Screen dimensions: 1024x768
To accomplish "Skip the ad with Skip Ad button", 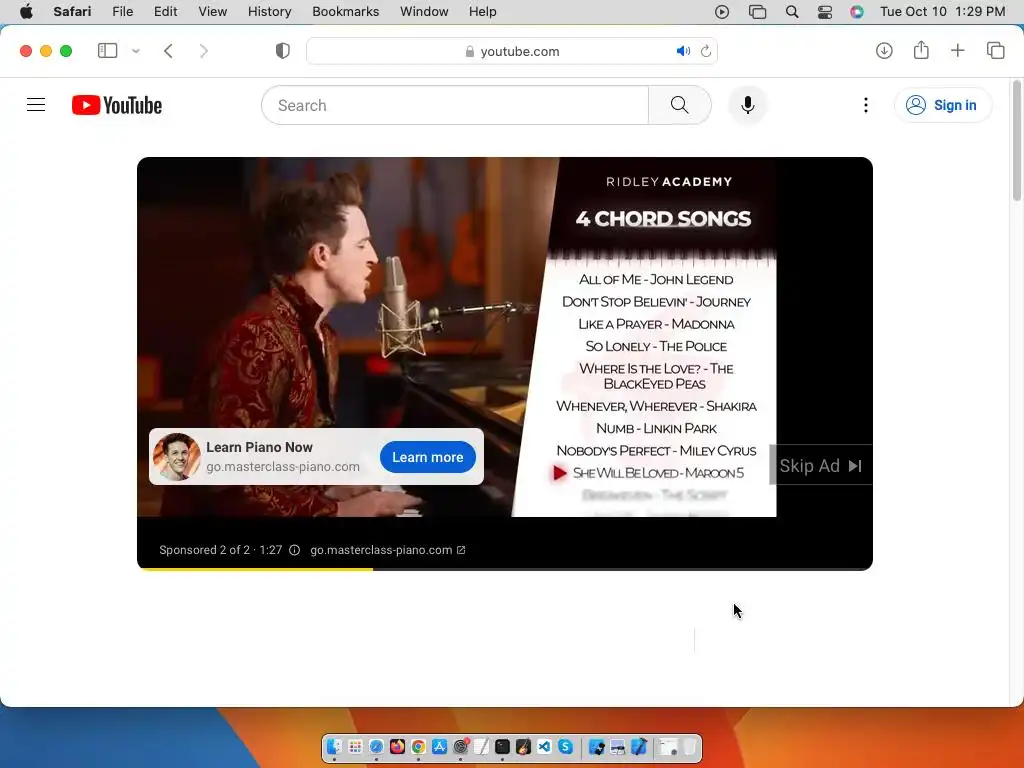I will click(x=820, y=466).
